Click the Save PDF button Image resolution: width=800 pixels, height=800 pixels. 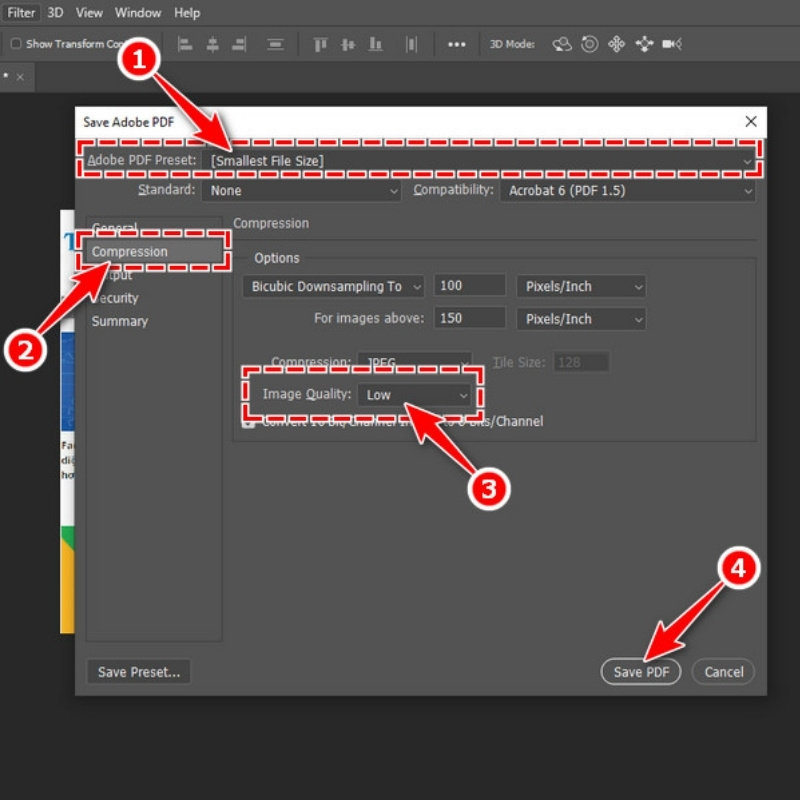(x=641, y=672)
